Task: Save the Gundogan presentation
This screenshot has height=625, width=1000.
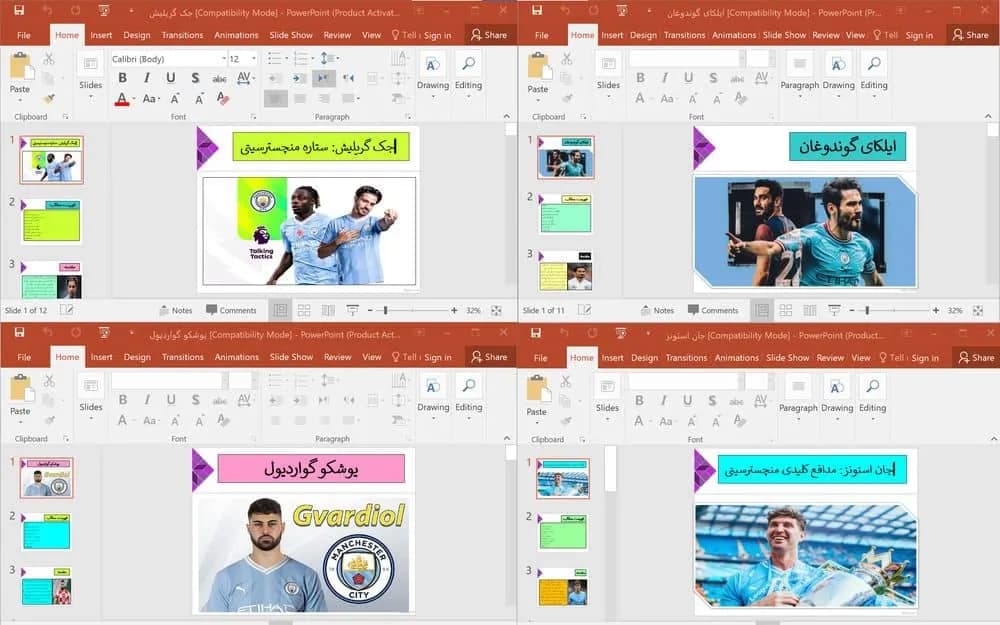Action: [537, 10]
